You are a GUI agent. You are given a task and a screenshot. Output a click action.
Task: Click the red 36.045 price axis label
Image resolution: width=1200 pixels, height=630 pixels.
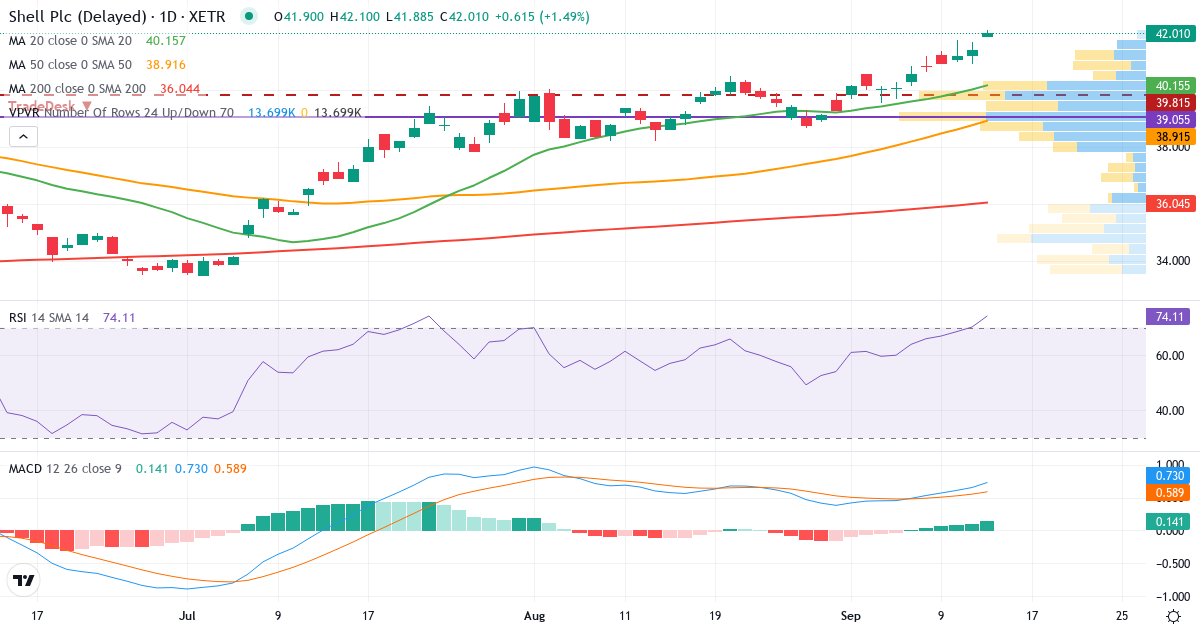pos(1172,203)
